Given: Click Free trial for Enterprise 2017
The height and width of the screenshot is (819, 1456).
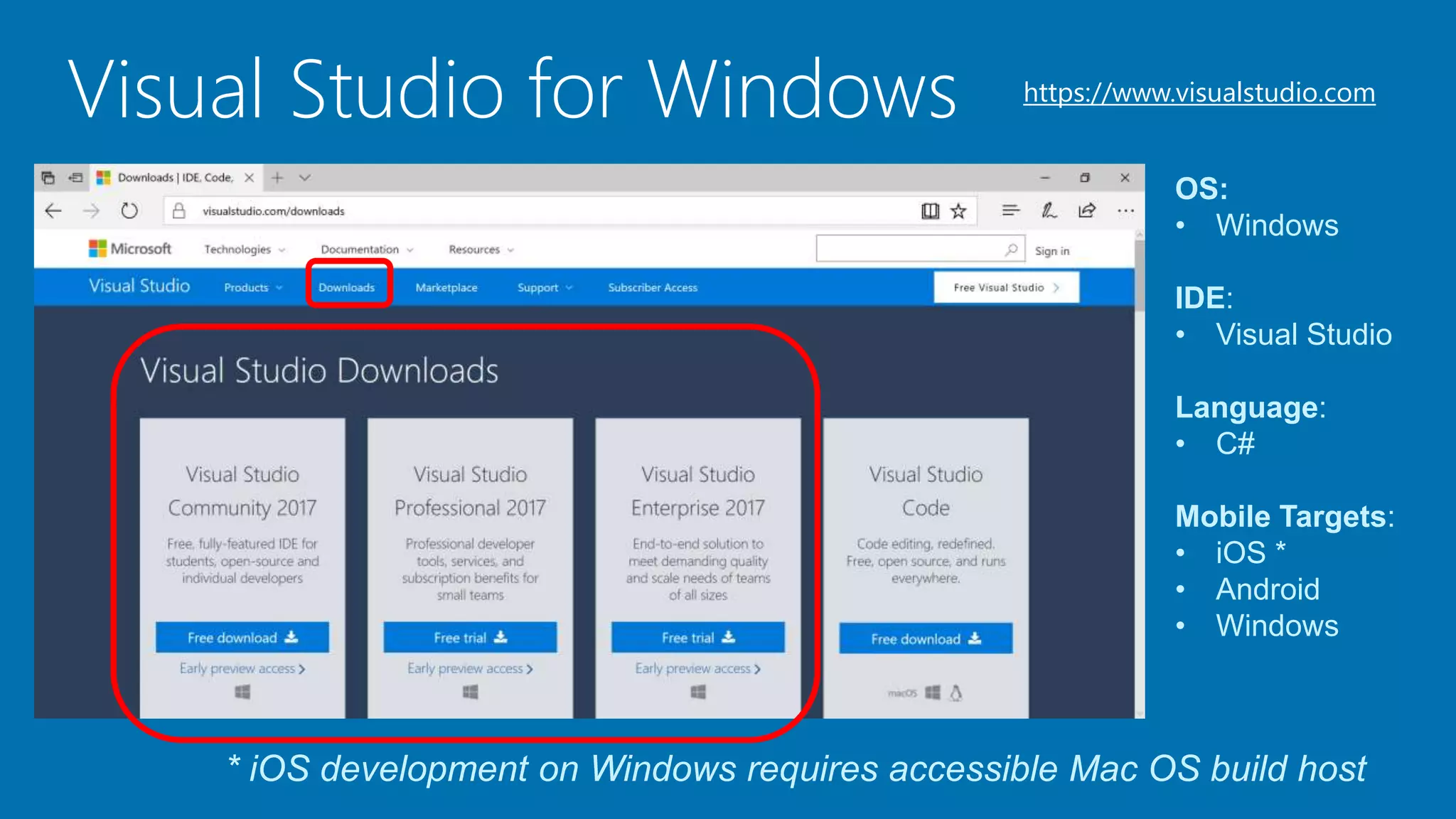Looking at the screenshot, I should tap(698, 638).
